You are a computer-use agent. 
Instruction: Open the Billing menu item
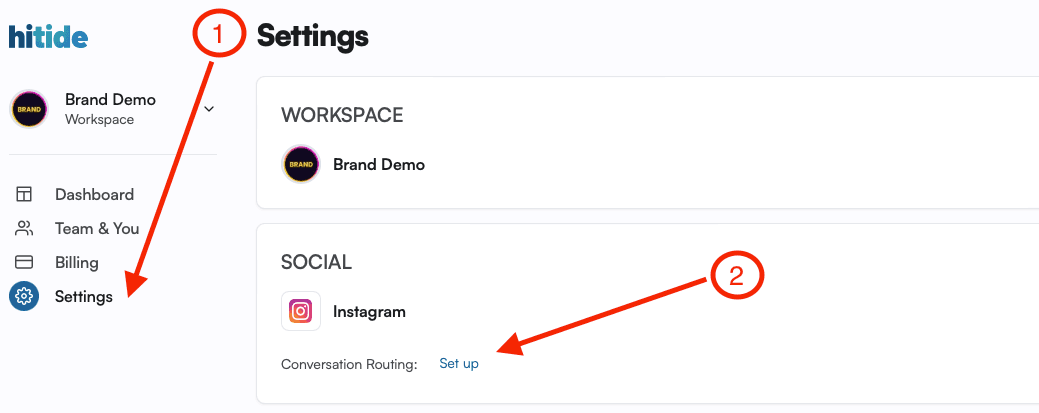click(77, 263)
